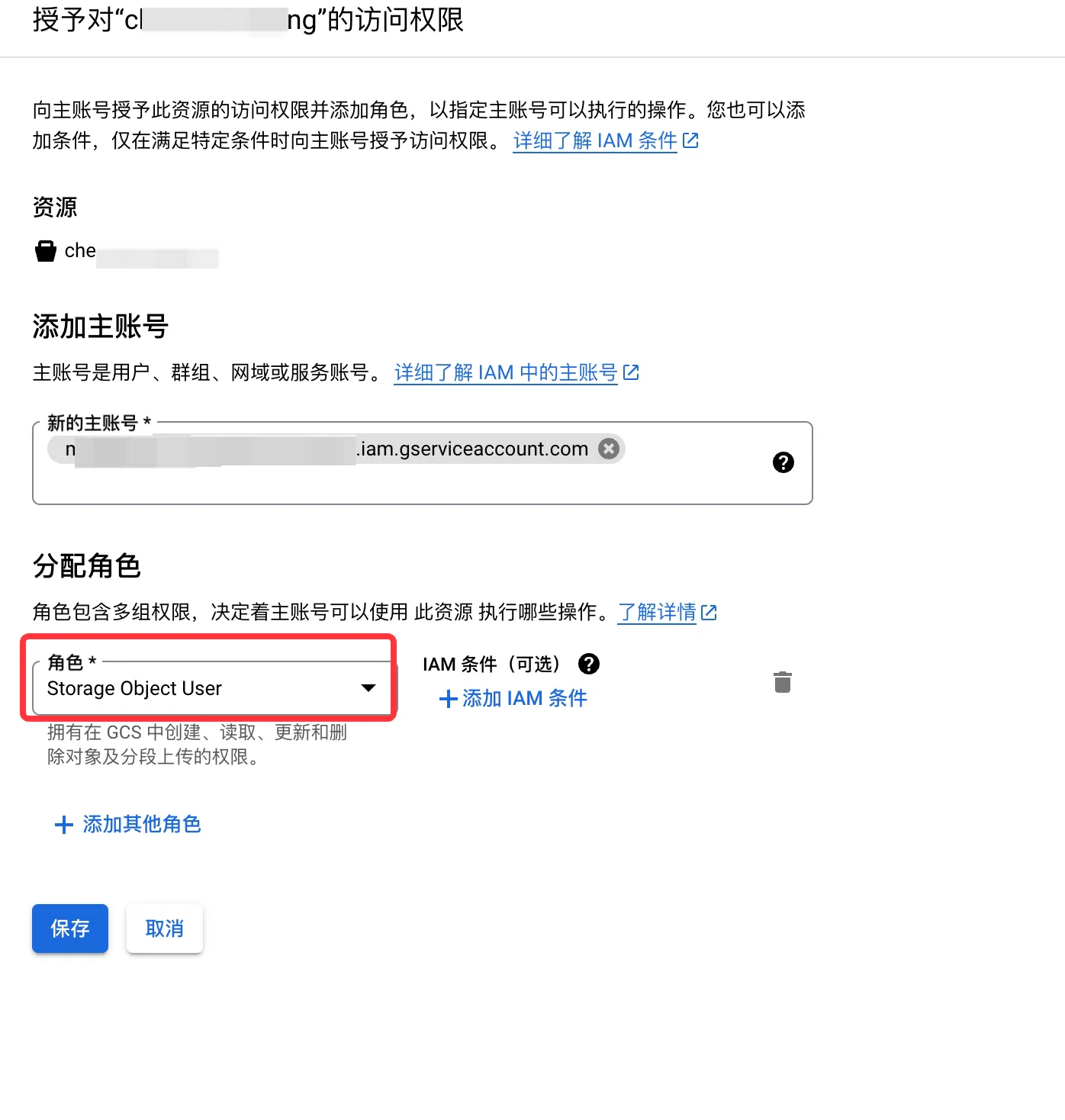
Task: Click the 保存 button
Action: [70, 929]
